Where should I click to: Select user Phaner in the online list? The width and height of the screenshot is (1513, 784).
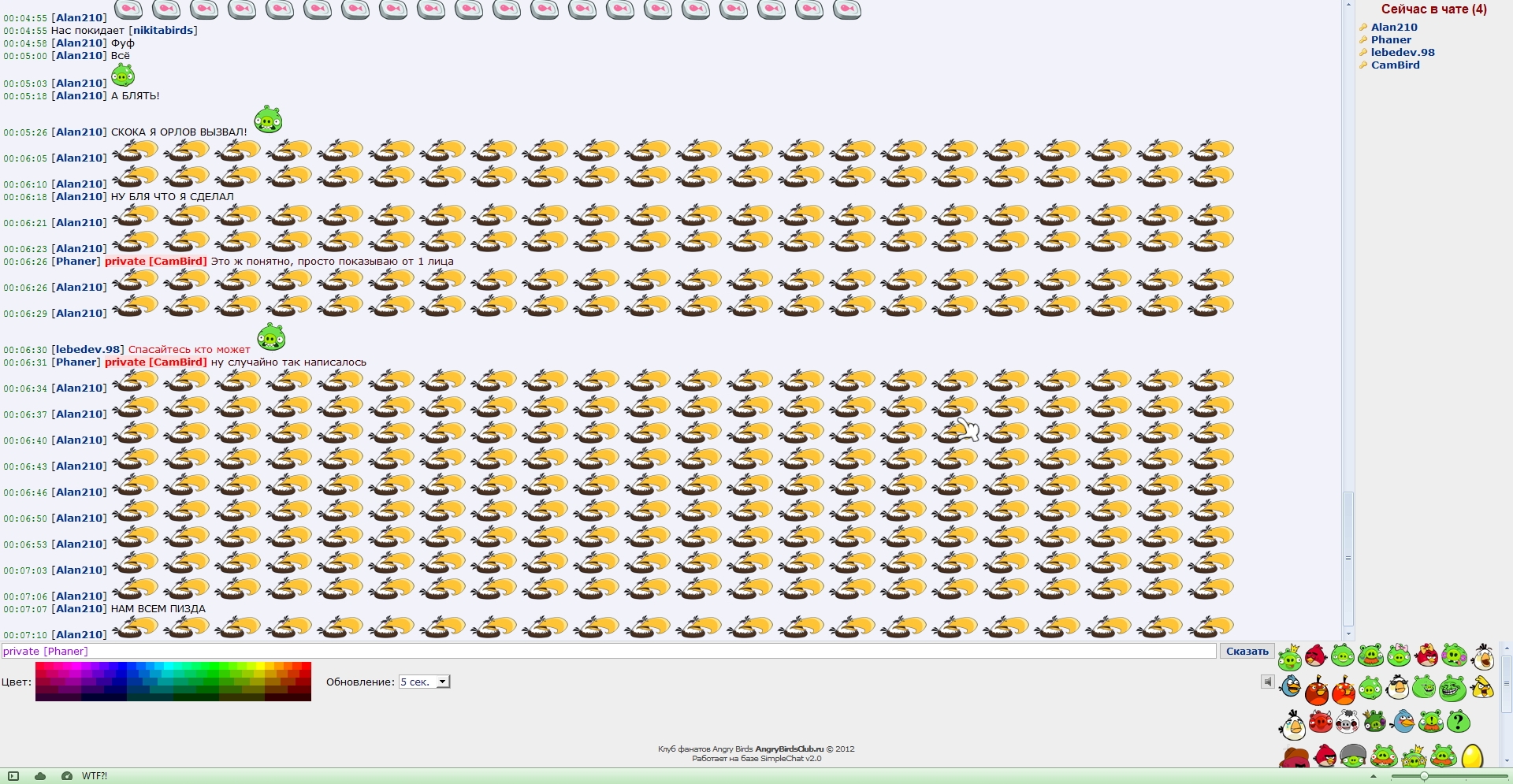(x=1391, y=40)
